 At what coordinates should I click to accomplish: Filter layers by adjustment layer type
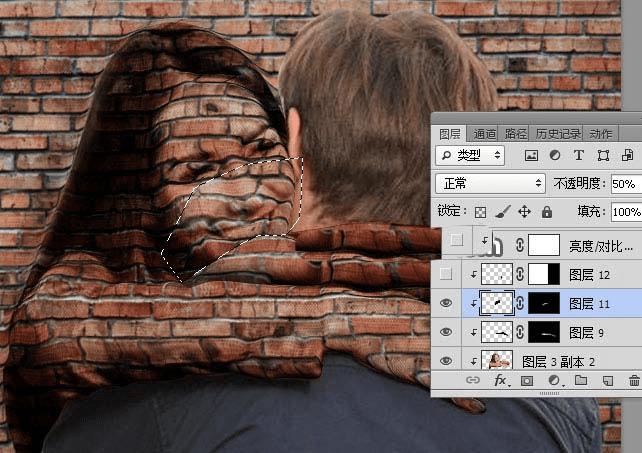555,155
